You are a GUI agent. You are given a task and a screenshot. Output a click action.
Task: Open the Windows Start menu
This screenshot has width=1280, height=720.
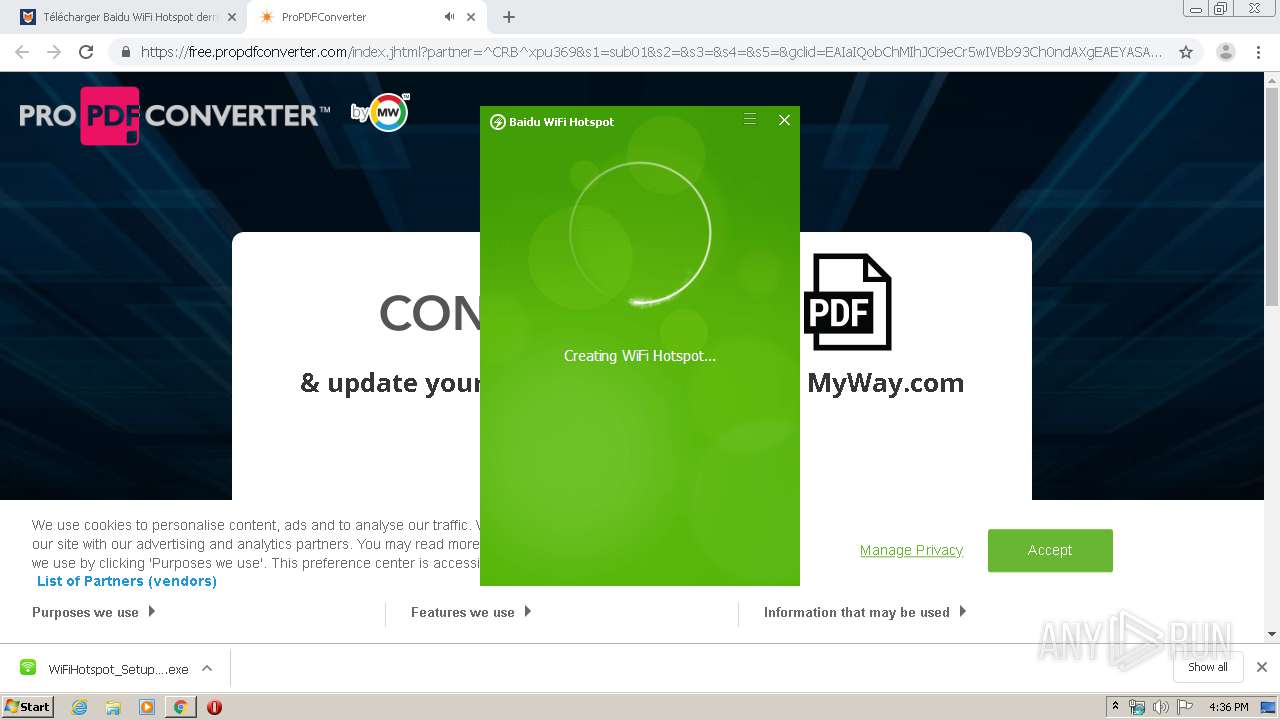pos(28,706)
